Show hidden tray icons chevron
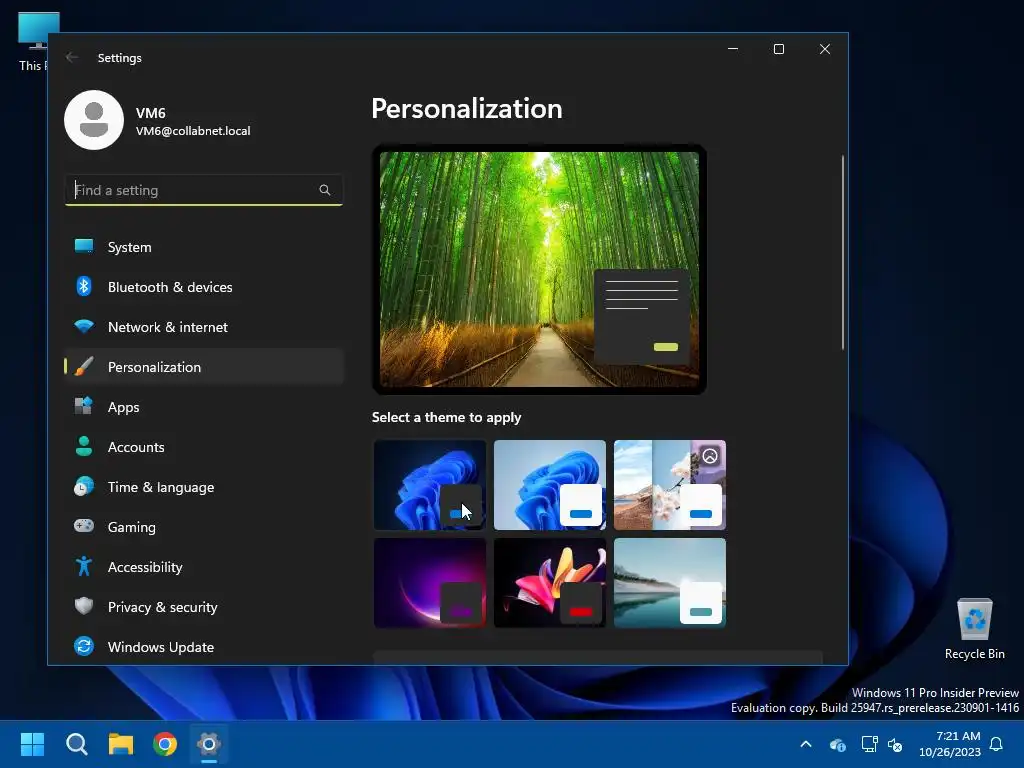This screenshot has width=1024, height=768. point(806,744)
